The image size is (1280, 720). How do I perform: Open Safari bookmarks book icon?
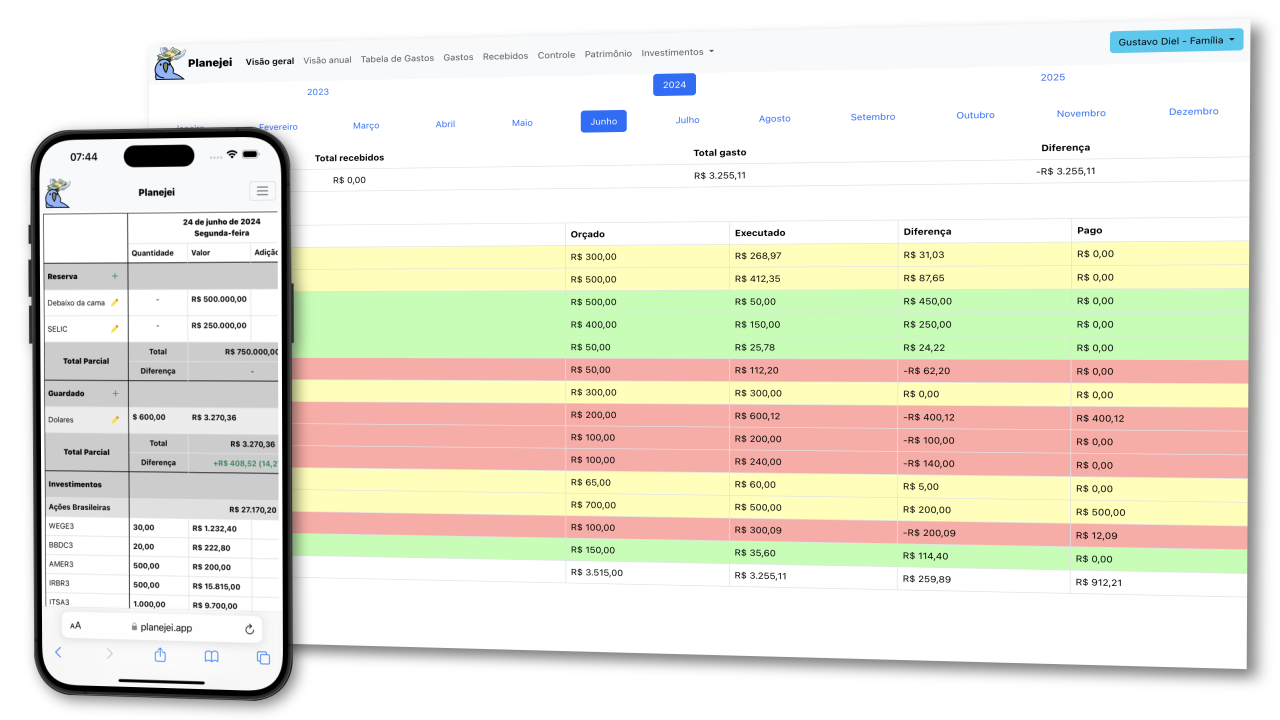pyautogui.click(x=212, y=657)
